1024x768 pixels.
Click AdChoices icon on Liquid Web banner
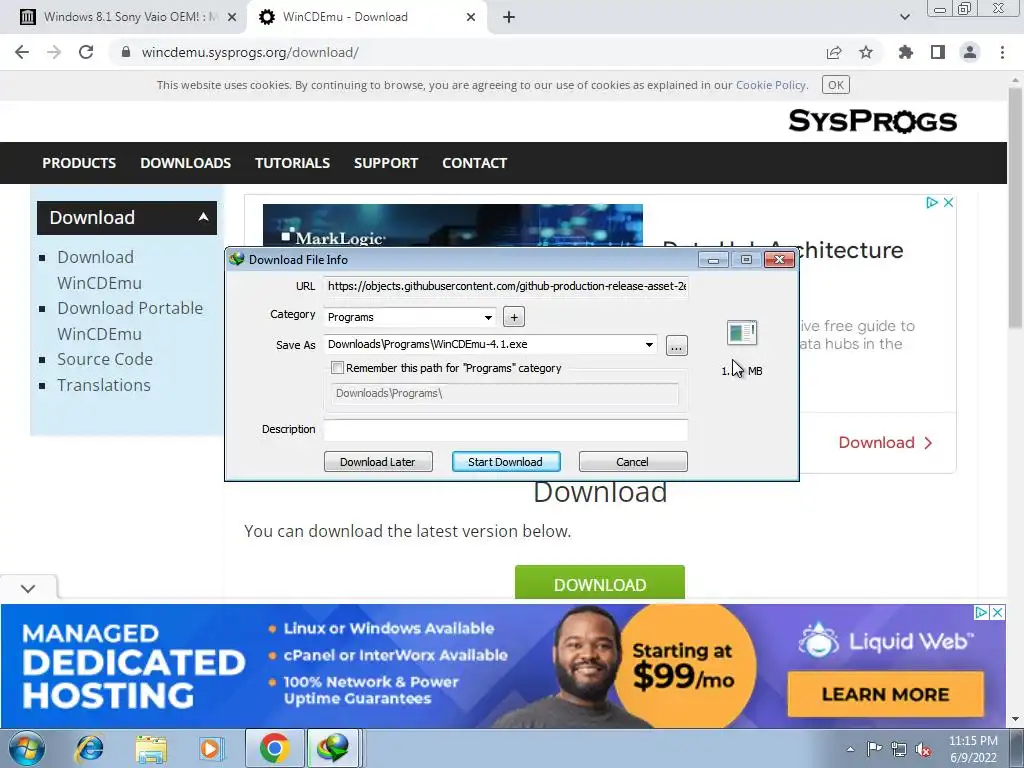point(981,613)
